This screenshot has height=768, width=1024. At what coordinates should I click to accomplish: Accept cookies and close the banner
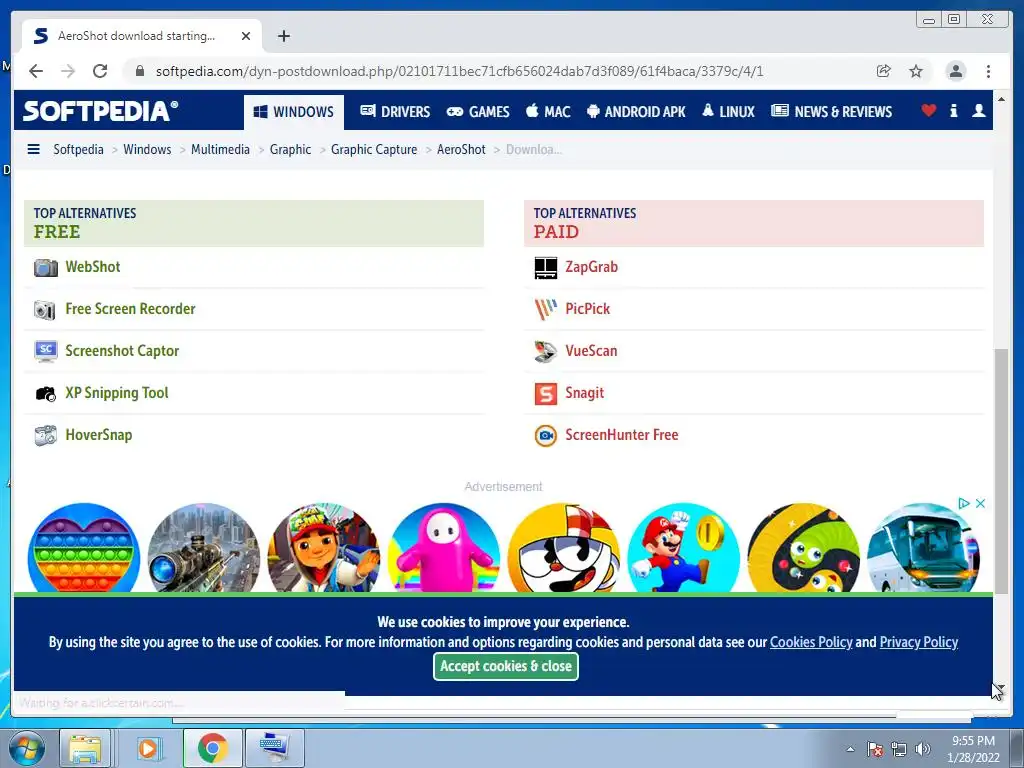tap(505, 666)
